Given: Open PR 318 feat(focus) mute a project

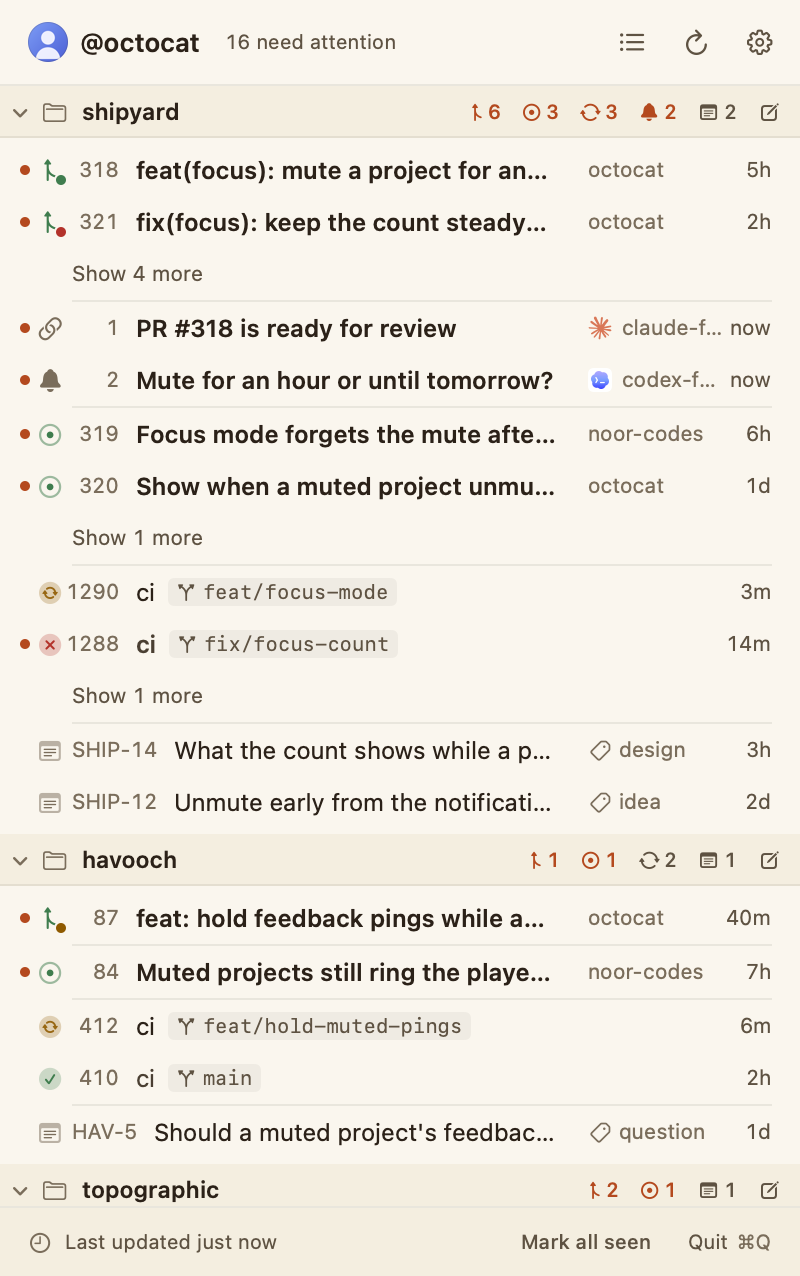Looking at the screenshot, I should [400, 170].
